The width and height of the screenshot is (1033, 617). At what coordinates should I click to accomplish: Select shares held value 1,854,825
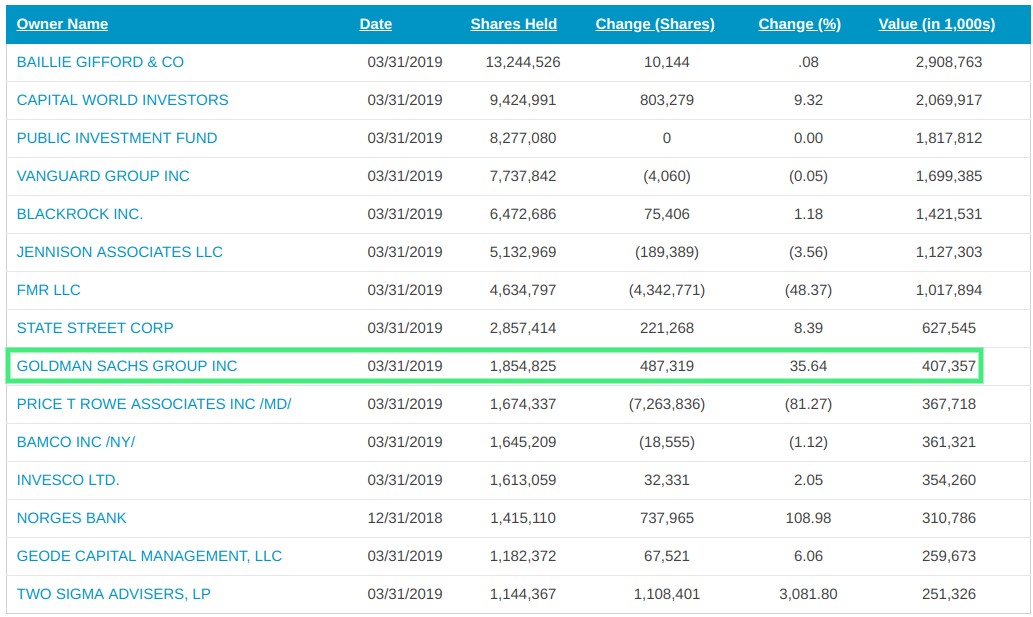523,366
